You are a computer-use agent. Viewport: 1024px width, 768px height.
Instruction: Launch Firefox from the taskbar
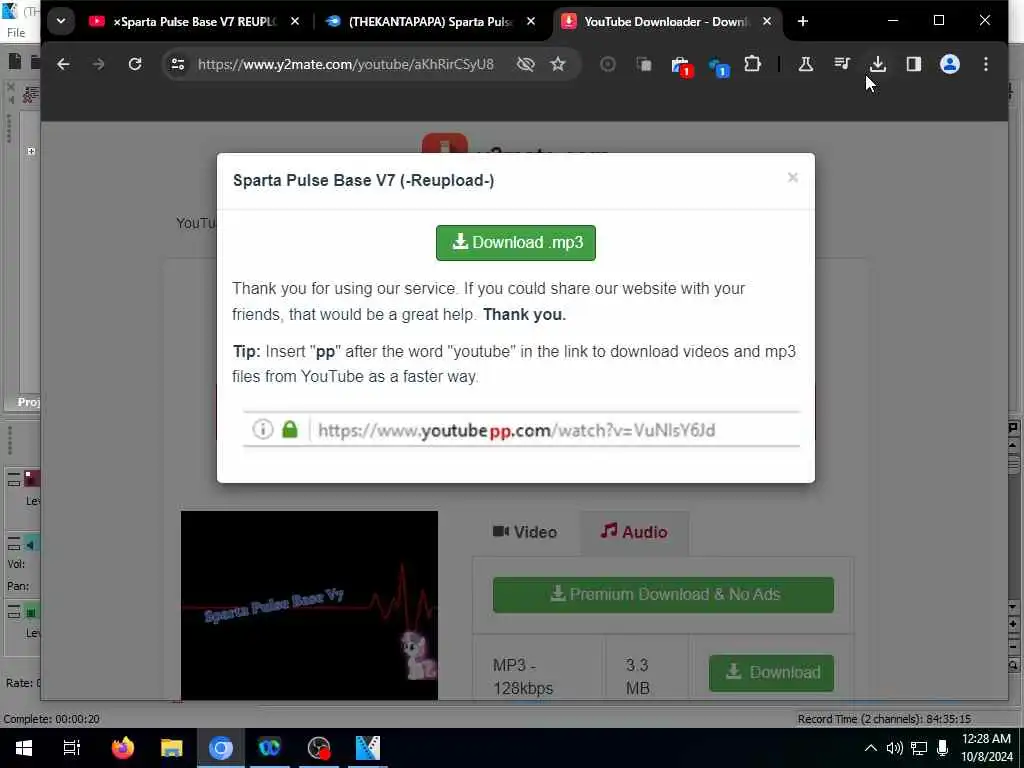(x=122, y=748)
